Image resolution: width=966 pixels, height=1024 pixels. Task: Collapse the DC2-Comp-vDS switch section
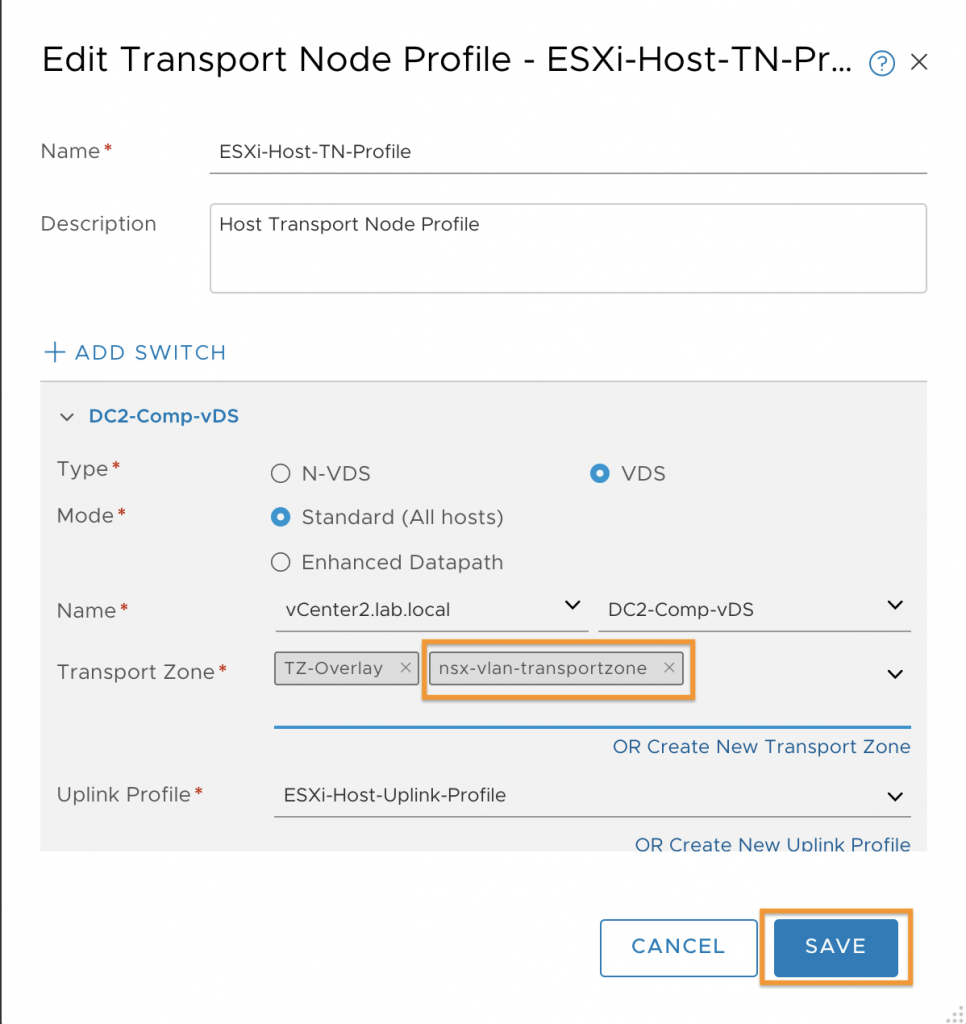coord(66,417)
